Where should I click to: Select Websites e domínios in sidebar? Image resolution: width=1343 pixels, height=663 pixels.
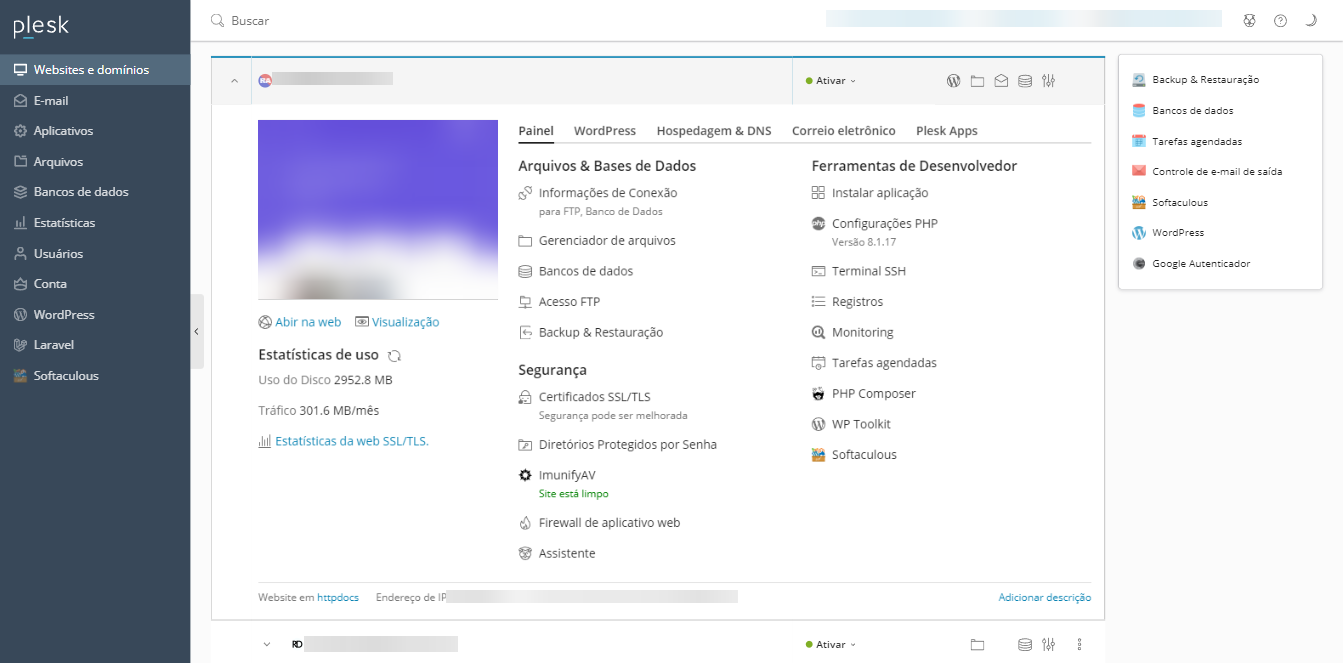click(x=95, y=70)
